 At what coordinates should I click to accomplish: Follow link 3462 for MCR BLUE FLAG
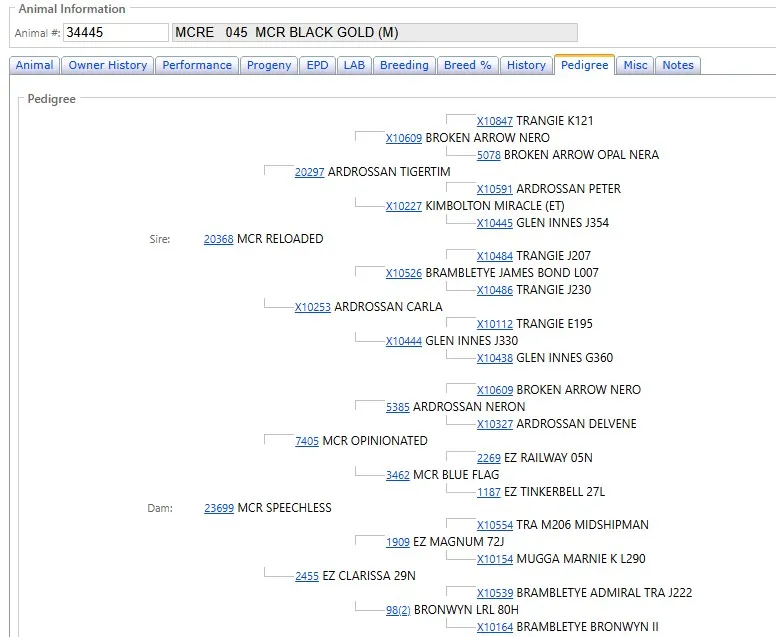click(397, 475)
